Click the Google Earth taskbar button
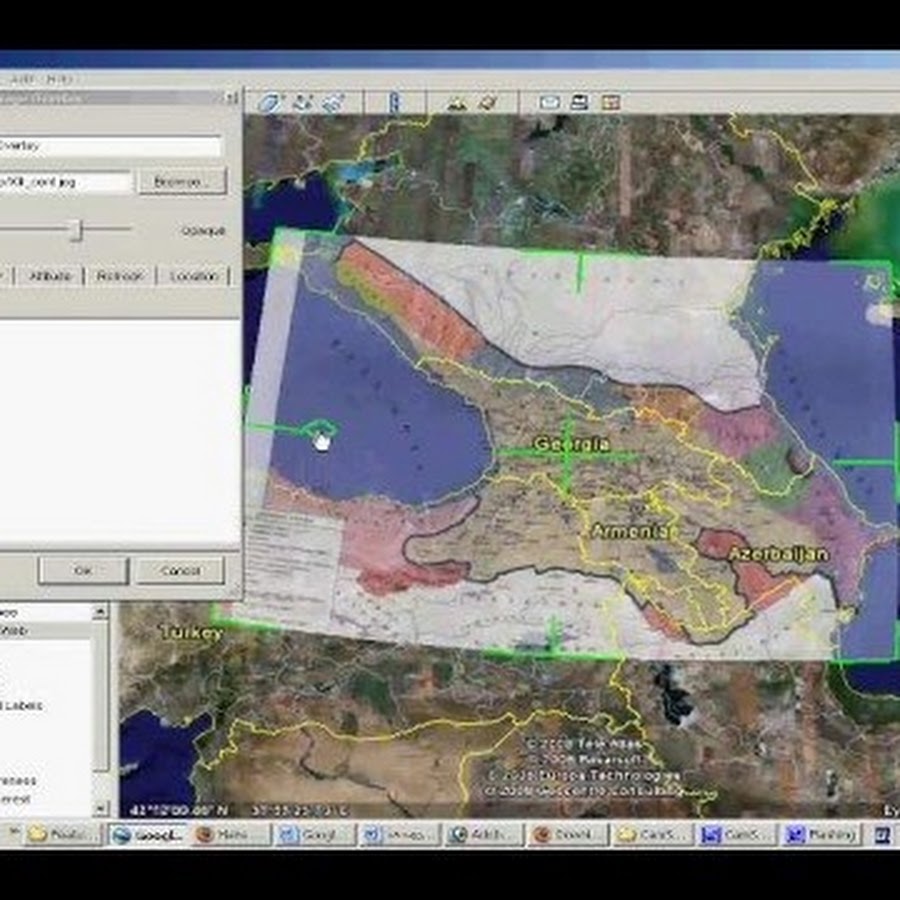 click(148, 834)
